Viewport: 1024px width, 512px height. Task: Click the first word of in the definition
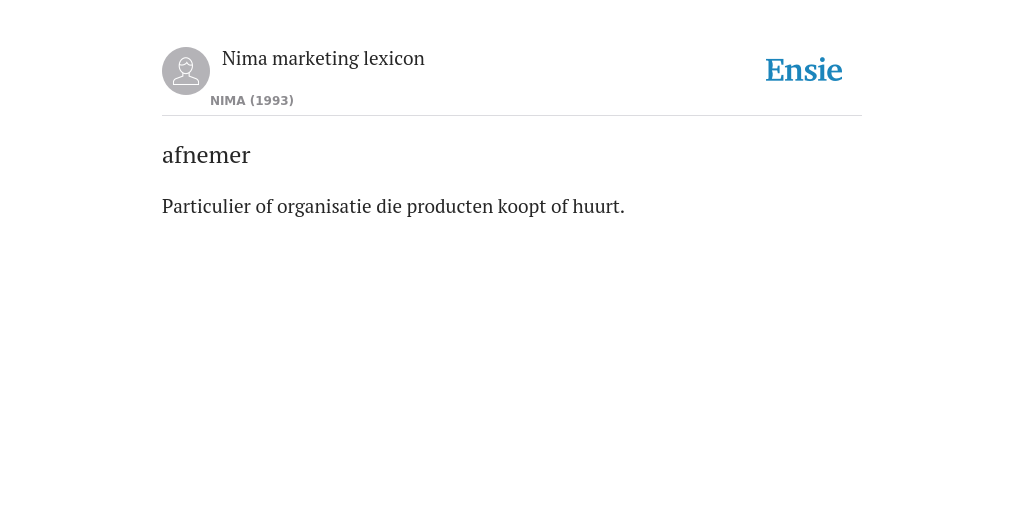coord(264,206)
